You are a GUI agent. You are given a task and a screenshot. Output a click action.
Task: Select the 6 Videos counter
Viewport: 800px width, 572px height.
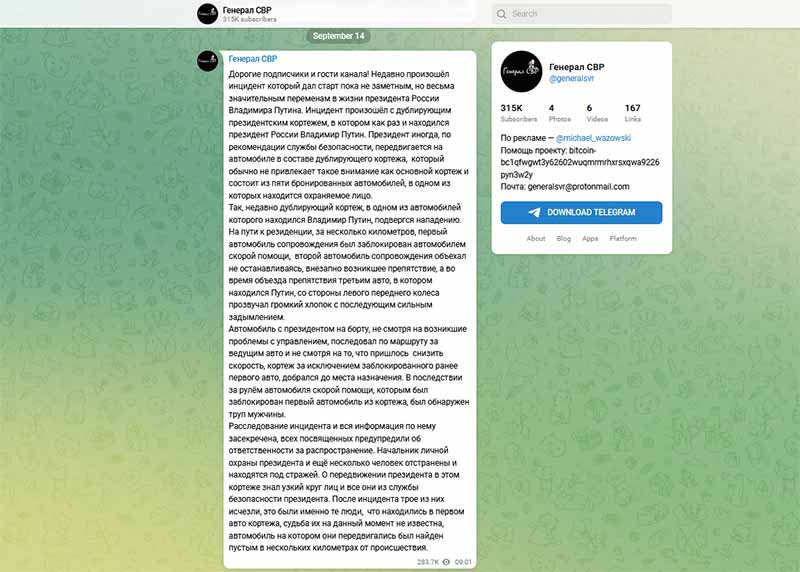[597, 113]
